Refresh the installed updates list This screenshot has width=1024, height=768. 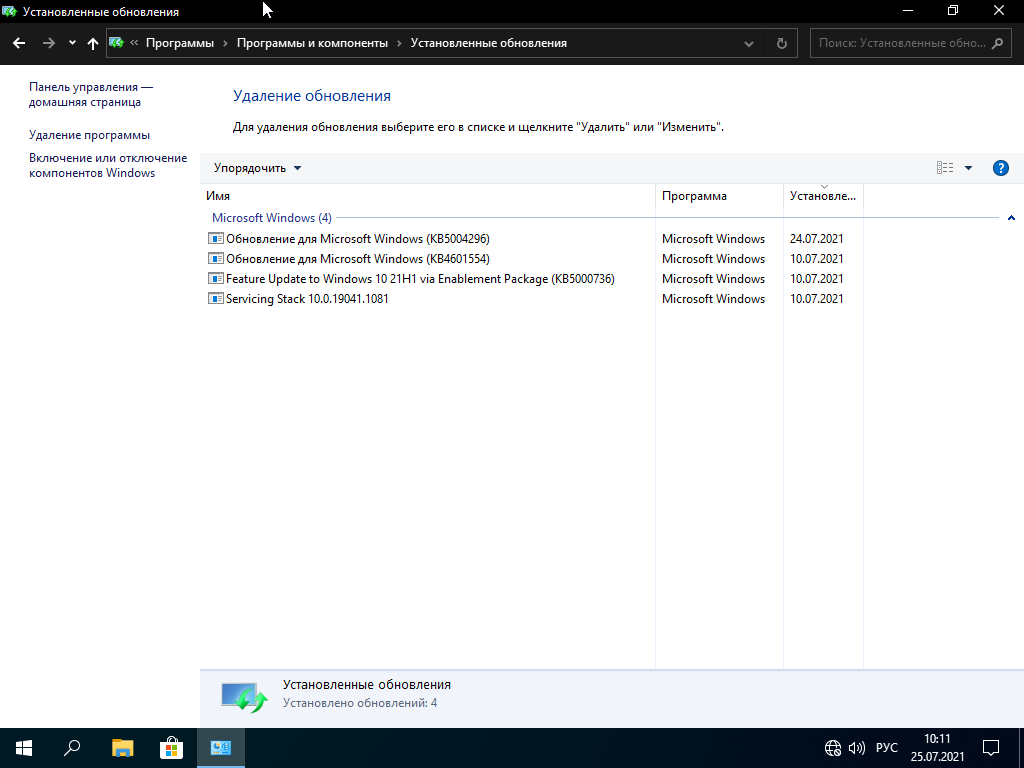coord(782,44)
